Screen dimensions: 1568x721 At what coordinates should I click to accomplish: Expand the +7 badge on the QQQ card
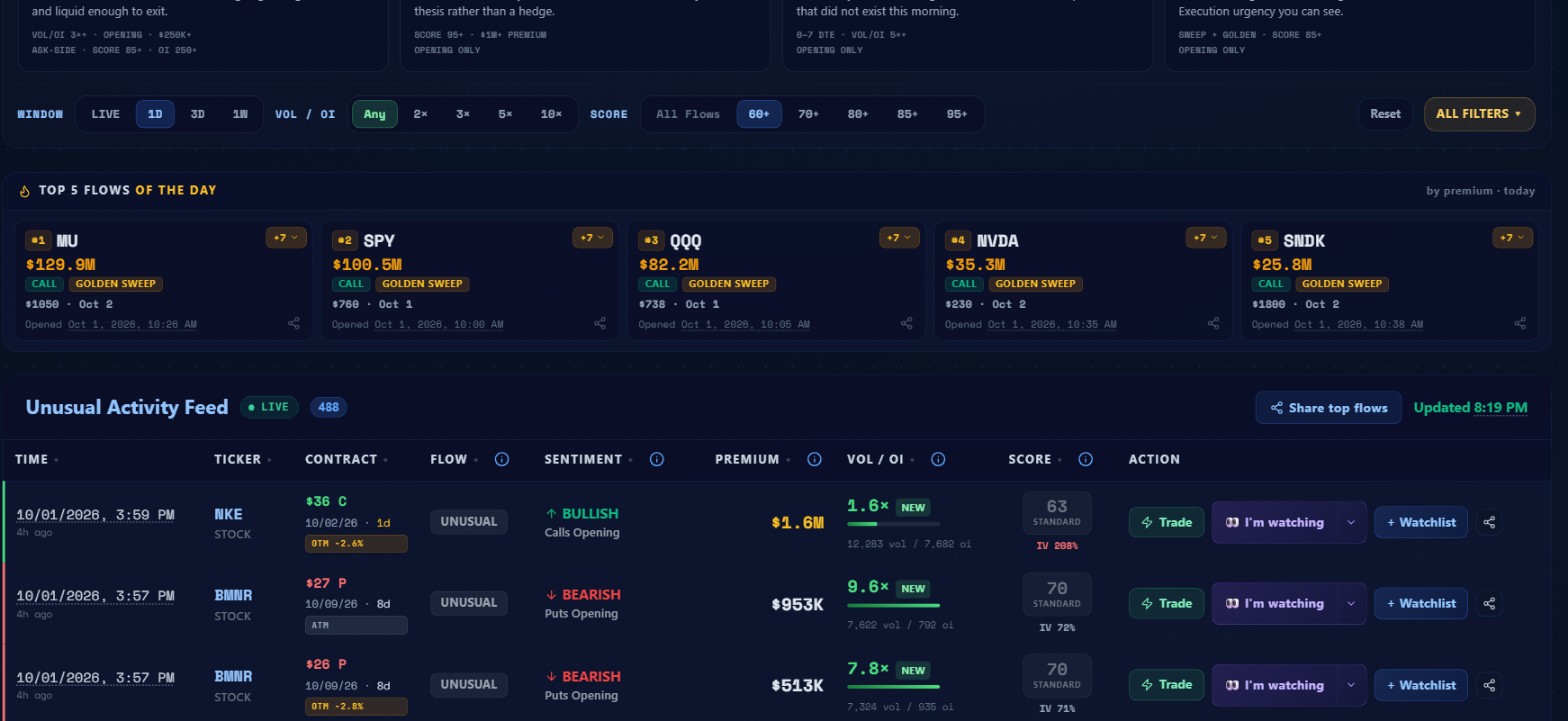click(898, 238)
